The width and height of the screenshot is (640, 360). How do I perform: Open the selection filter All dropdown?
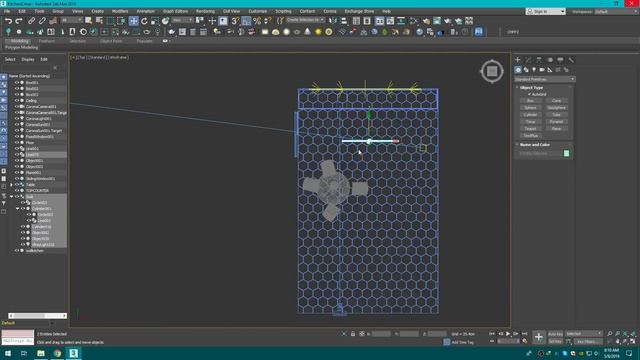[x=72, y=20]
